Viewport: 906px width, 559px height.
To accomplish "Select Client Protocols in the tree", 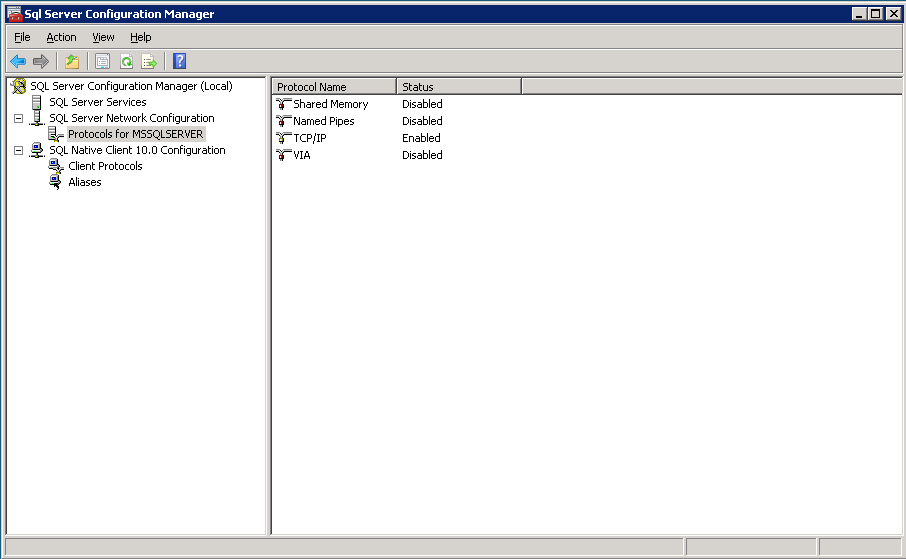I will pos(105,166).
